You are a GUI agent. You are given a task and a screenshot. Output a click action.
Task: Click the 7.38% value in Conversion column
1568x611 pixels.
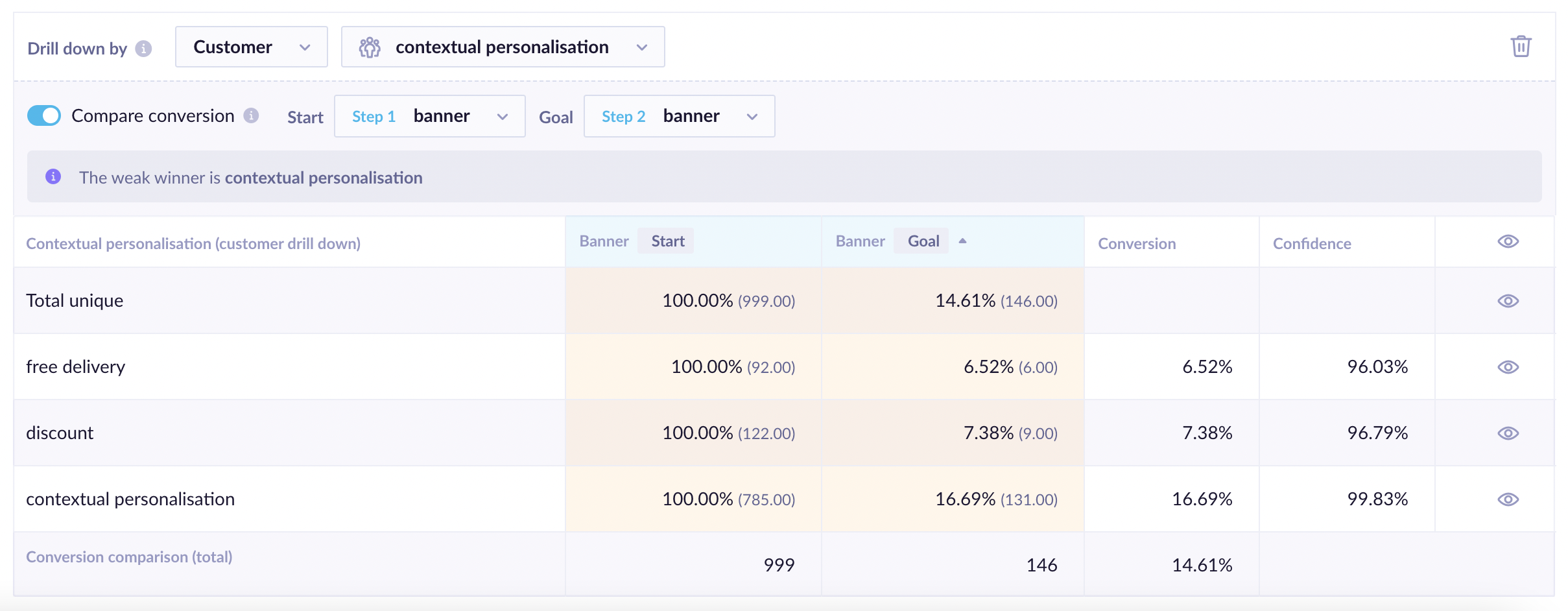pos(1207,433)
